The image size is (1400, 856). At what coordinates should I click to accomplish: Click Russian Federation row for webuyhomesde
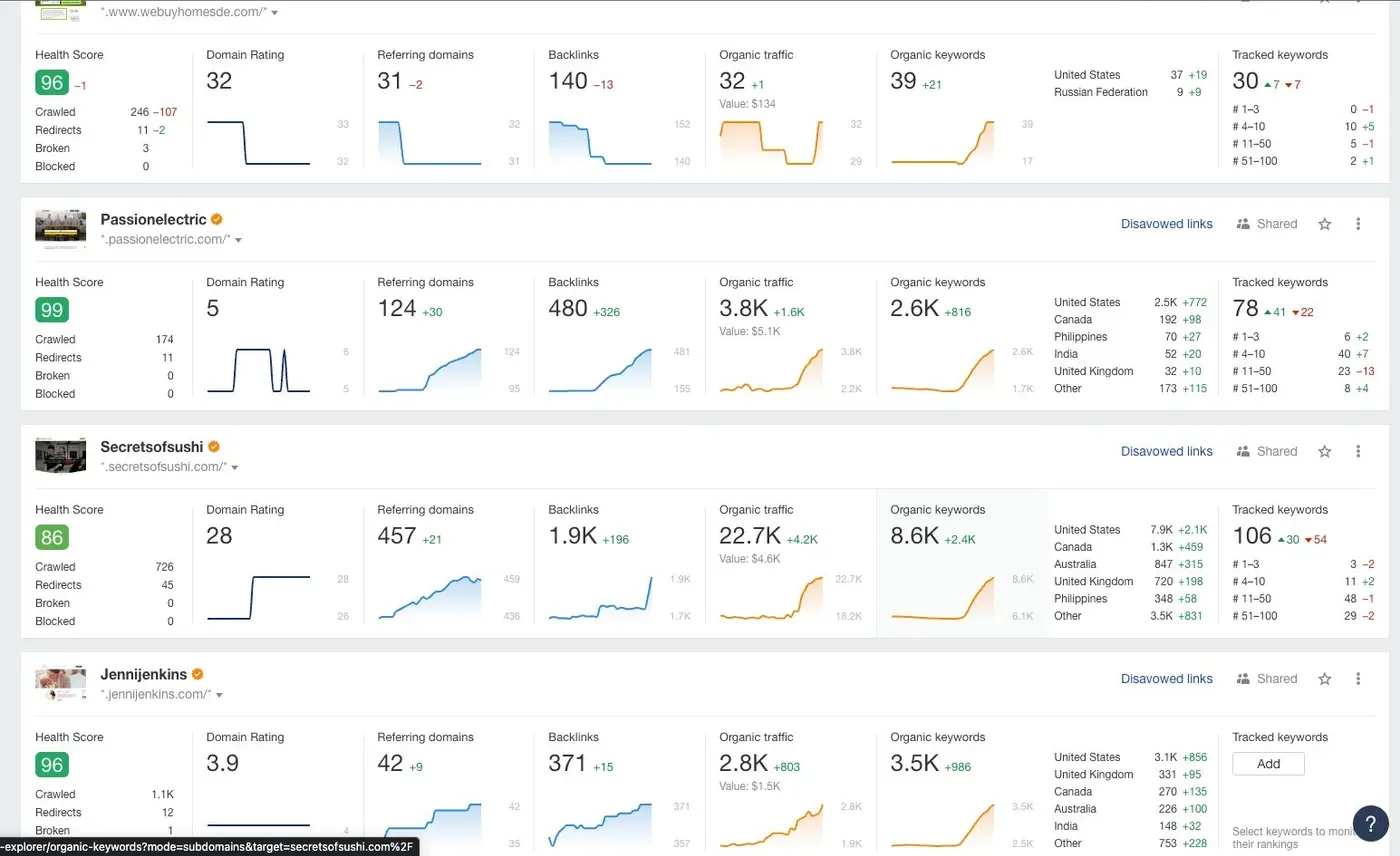[1130, 92]
